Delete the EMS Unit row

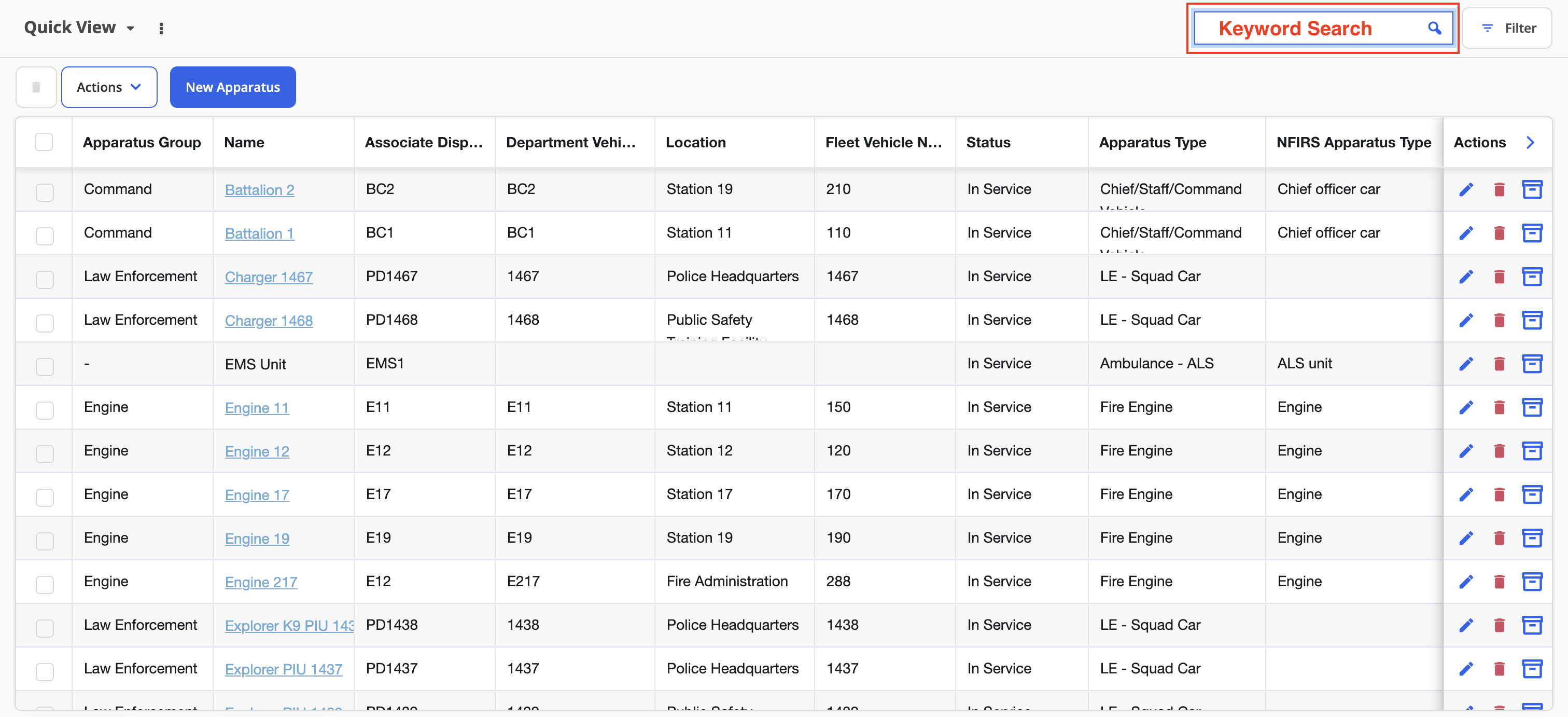pos(1499,364)
